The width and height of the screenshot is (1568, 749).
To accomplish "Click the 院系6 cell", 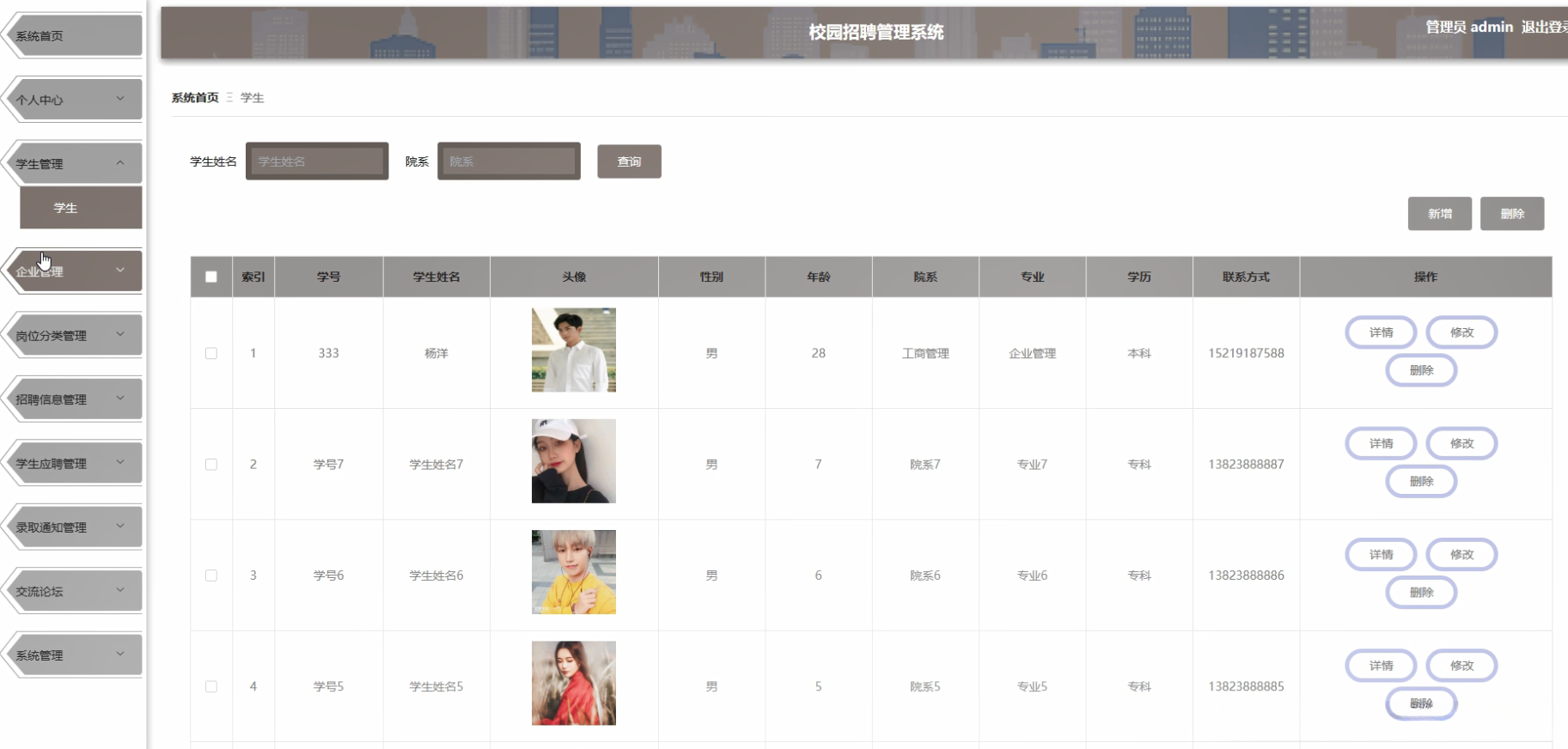I will tap(925, 575).
